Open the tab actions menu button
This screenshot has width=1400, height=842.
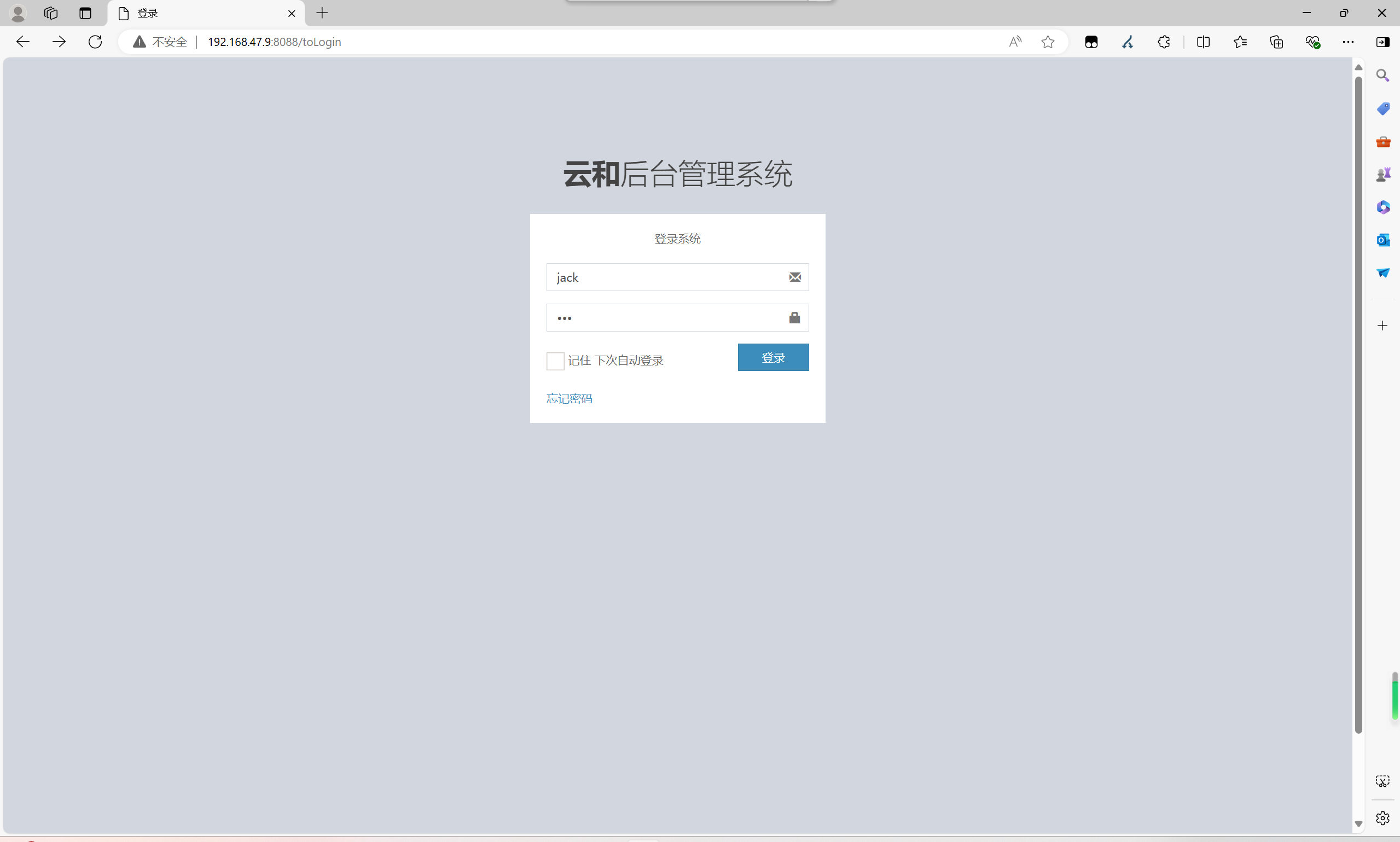point(85,13)
